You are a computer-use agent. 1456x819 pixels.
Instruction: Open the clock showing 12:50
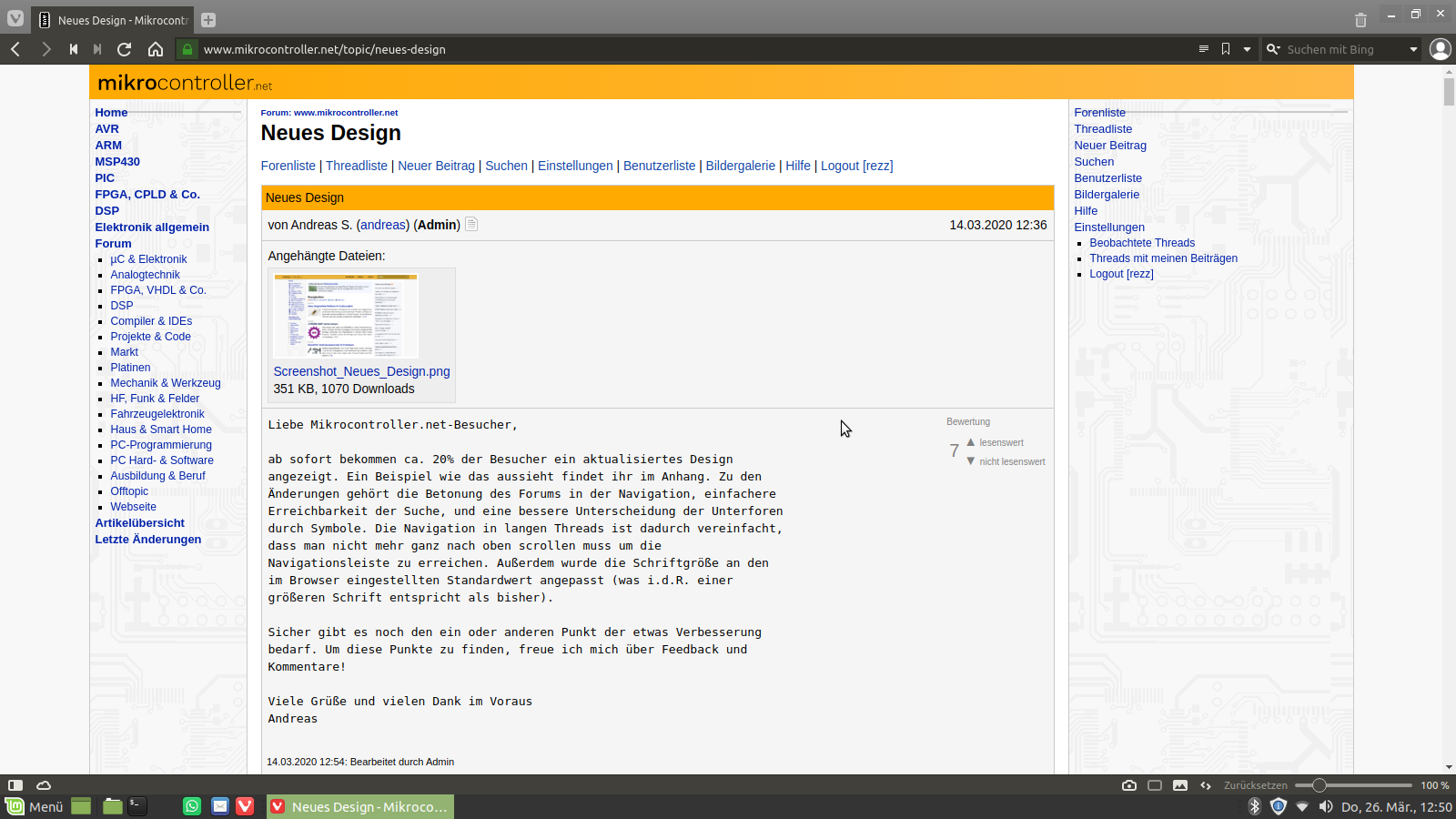[x=1396, y=807]
